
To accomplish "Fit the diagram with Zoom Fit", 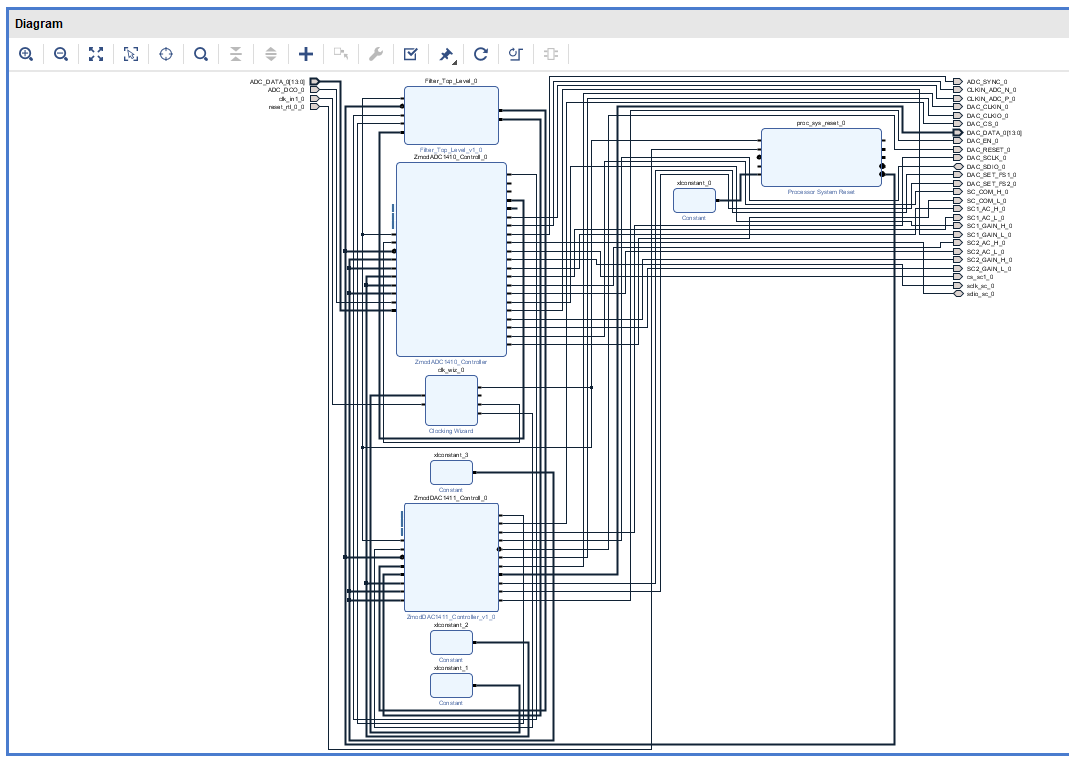I will [96, 54].
